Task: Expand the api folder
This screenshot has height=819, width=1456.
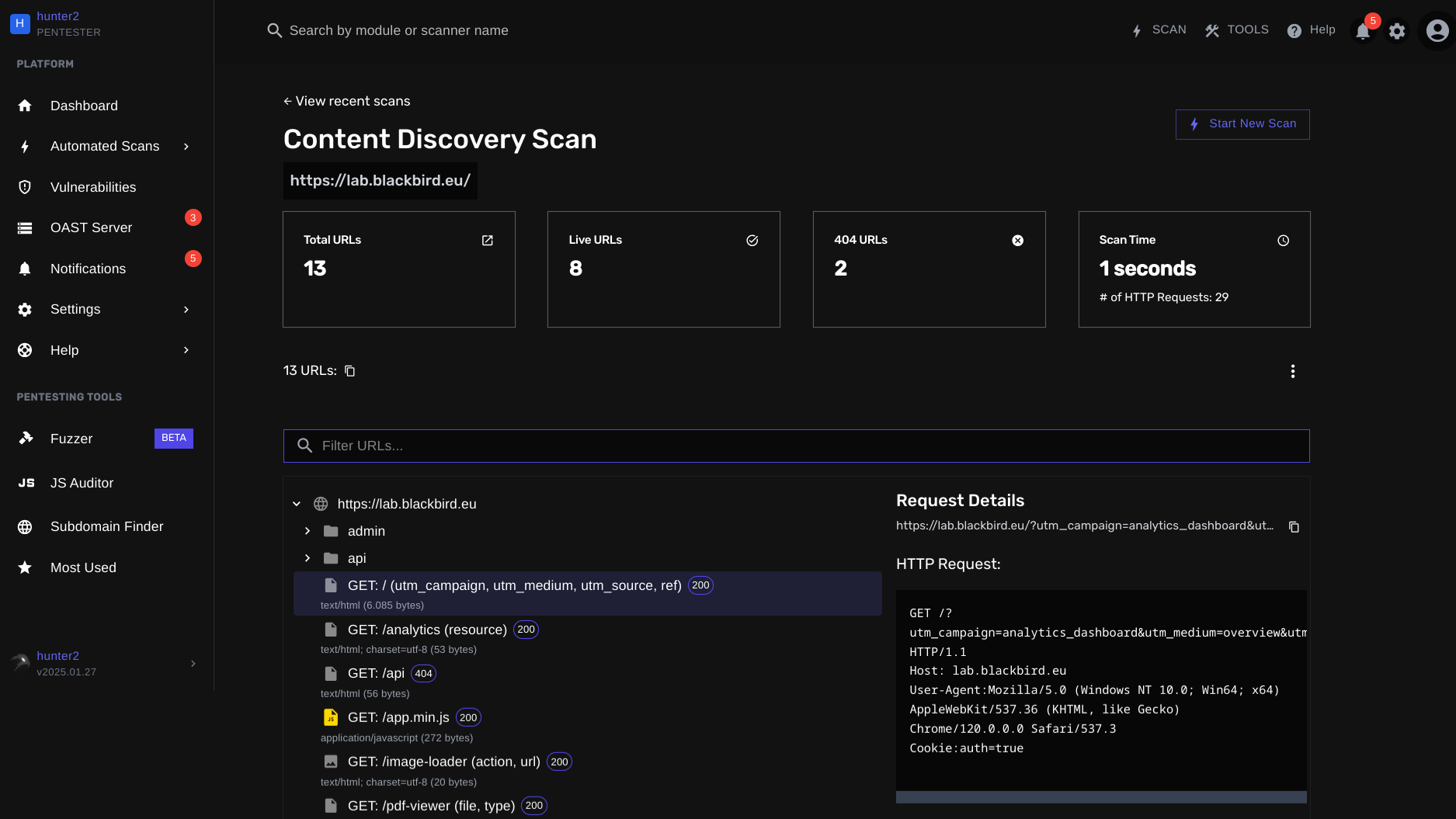Action: 308,558
